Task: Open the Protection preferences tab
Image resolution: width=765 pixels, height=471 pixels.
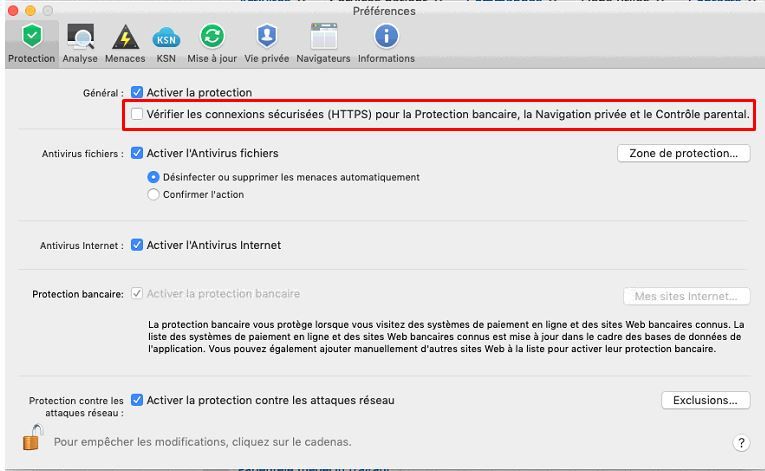Action: click(x=32, y=44)
